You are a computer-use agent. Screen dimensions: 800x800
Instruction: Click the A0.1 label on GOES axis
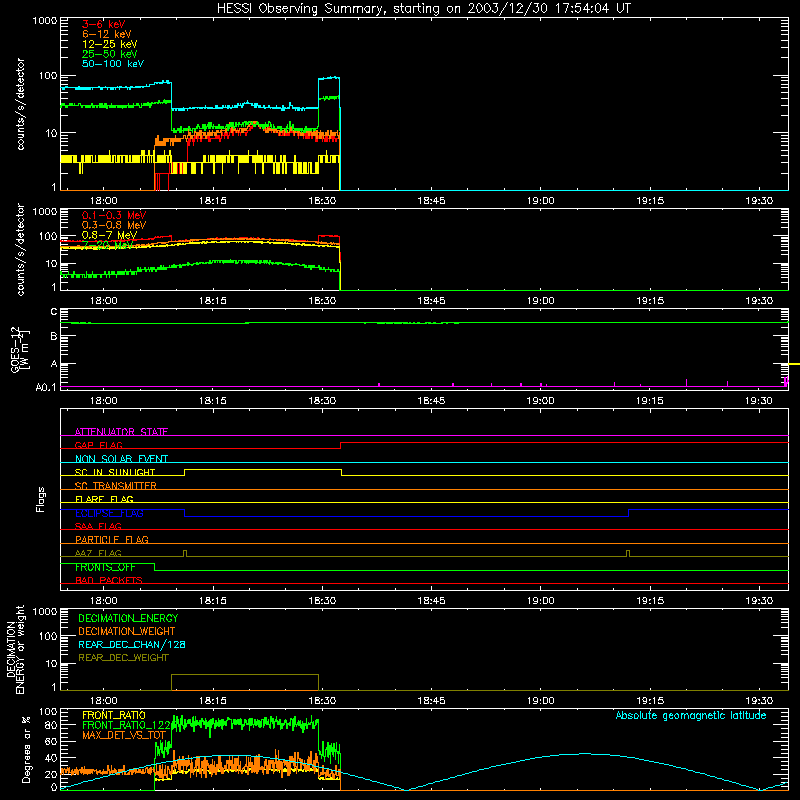pyautogui.click(x=46, y=387)
